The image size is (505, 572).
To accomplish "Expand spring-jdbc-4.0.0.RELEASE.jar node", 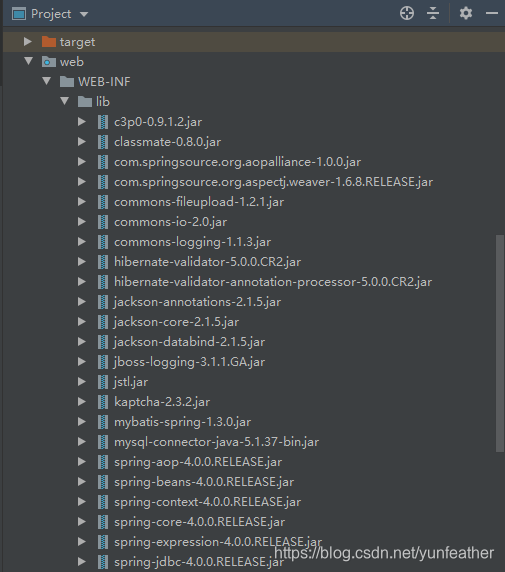I will pos(82,561).
